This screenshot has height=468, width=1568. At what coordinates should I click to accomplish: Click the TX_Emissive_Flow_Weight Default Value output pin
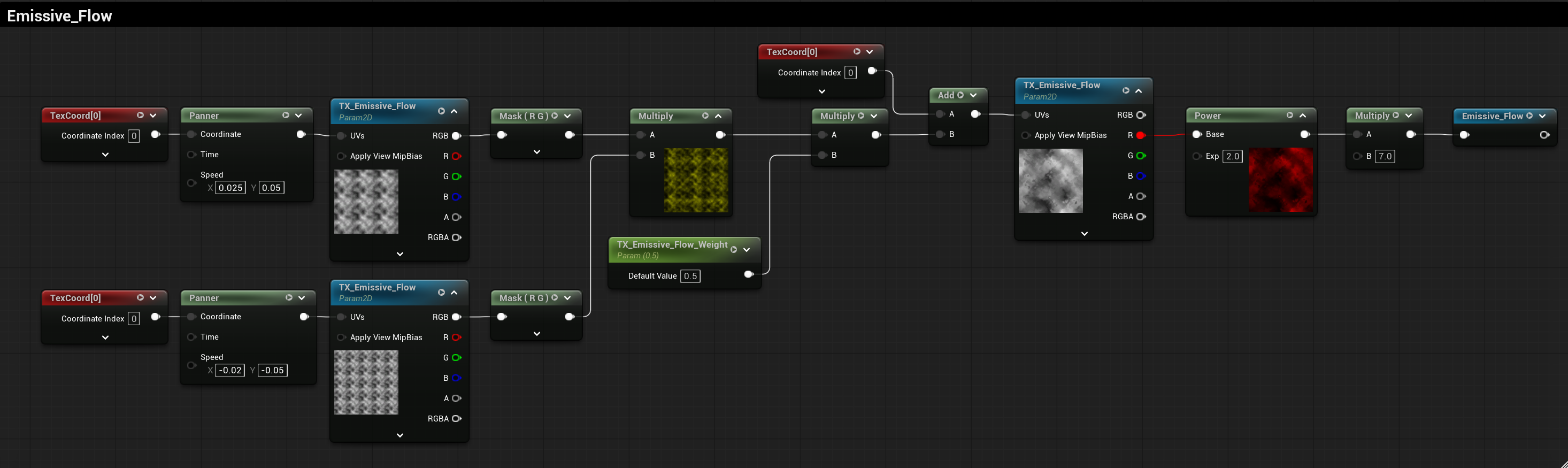click(749, 274)
